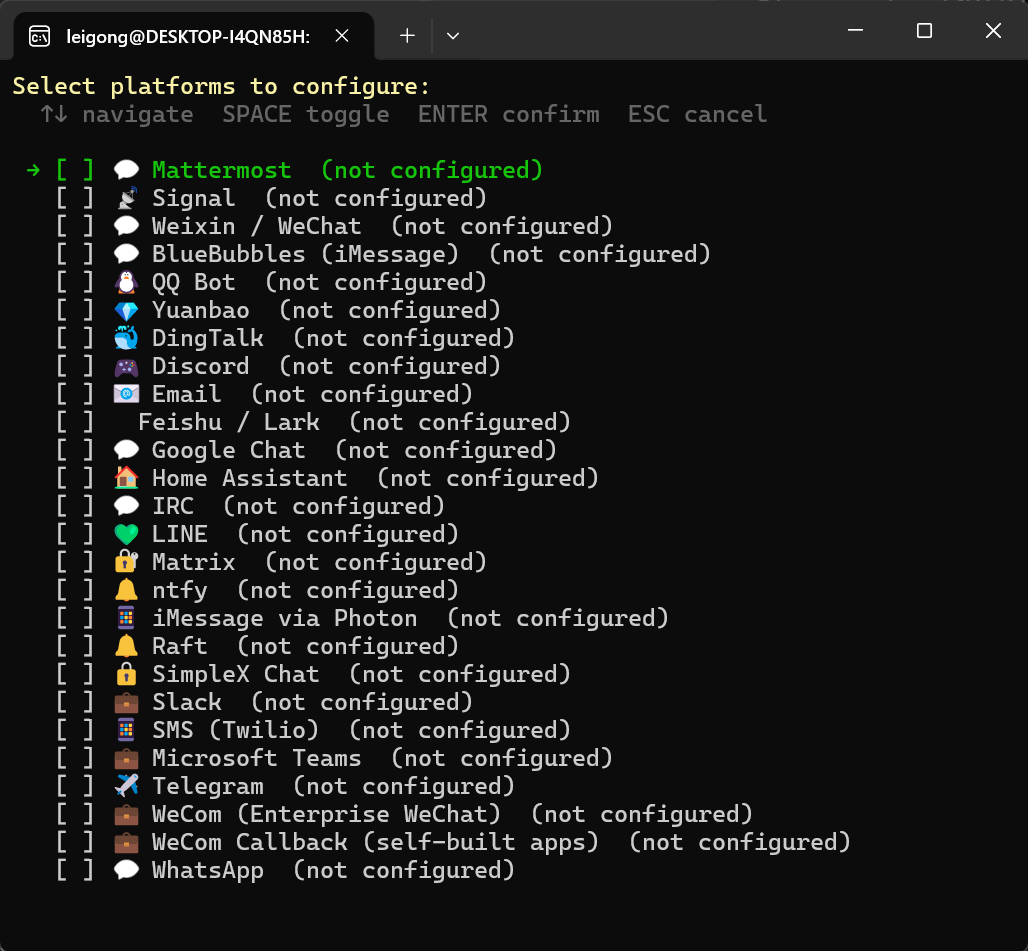The width and height of the screenshot is (1028, 951).
Task: Toggle the Mattermost checkbox
Action: point(75,170)
